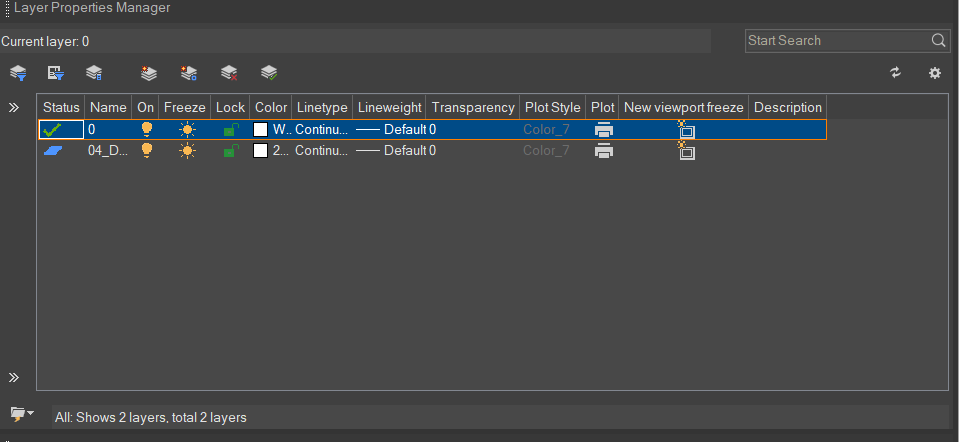Click the Current layer: 0 label
This screenshot has height=442, width=959.
coord(45,42)
